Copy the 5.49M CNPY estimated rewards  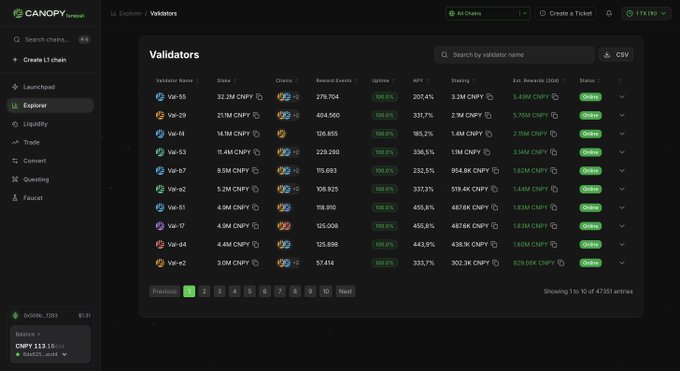[555, 97]
